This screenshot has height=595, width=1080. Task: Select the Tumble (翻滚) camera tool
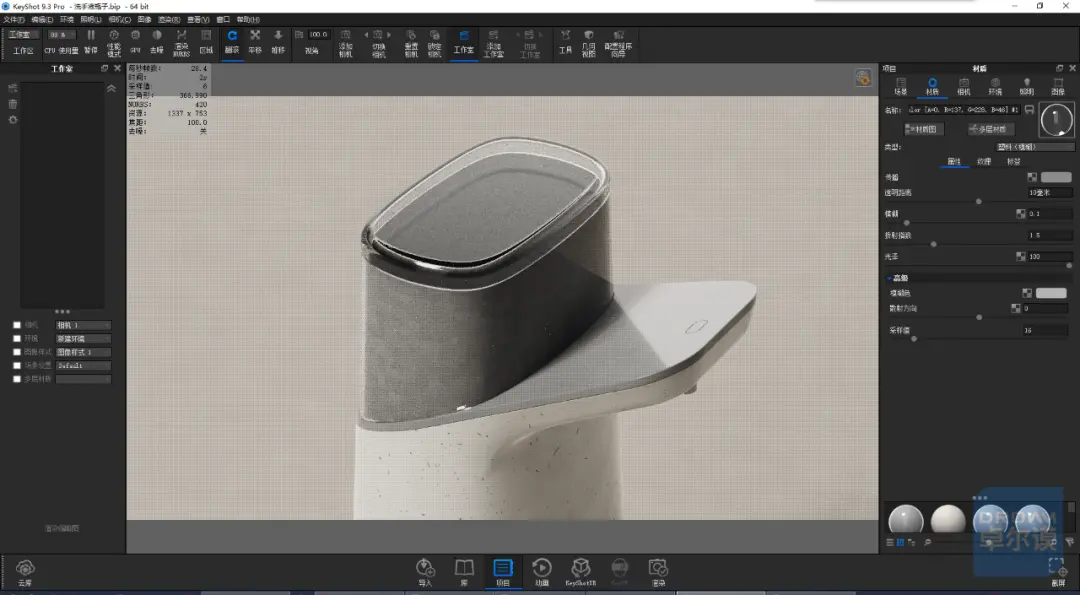pos(232,43)
